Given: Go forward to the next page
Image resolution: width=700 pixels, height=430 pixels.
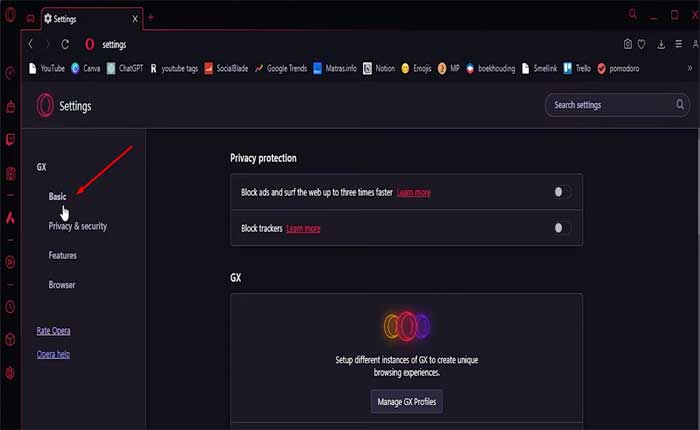Looking at the screenshot, I should (47, 44).
